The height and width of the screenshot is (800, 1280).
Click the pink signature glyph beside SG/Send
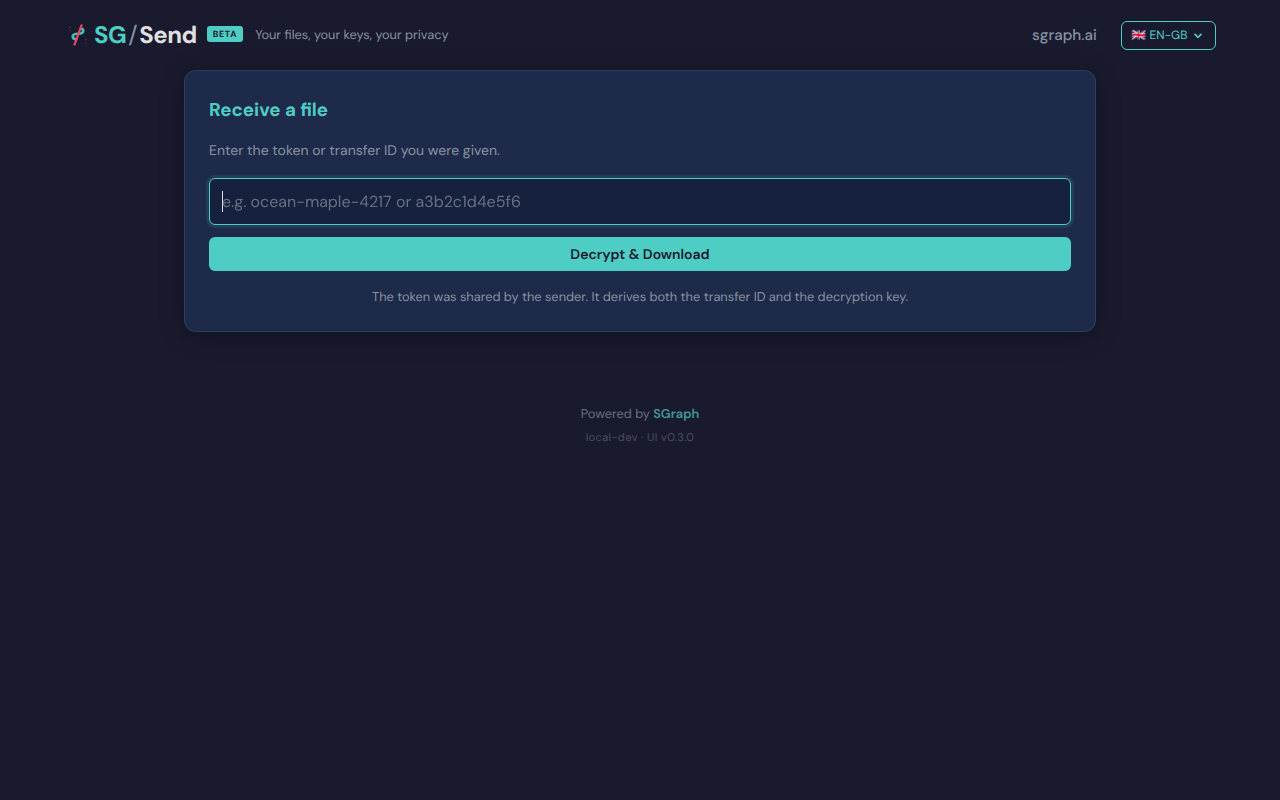(77, 34)
